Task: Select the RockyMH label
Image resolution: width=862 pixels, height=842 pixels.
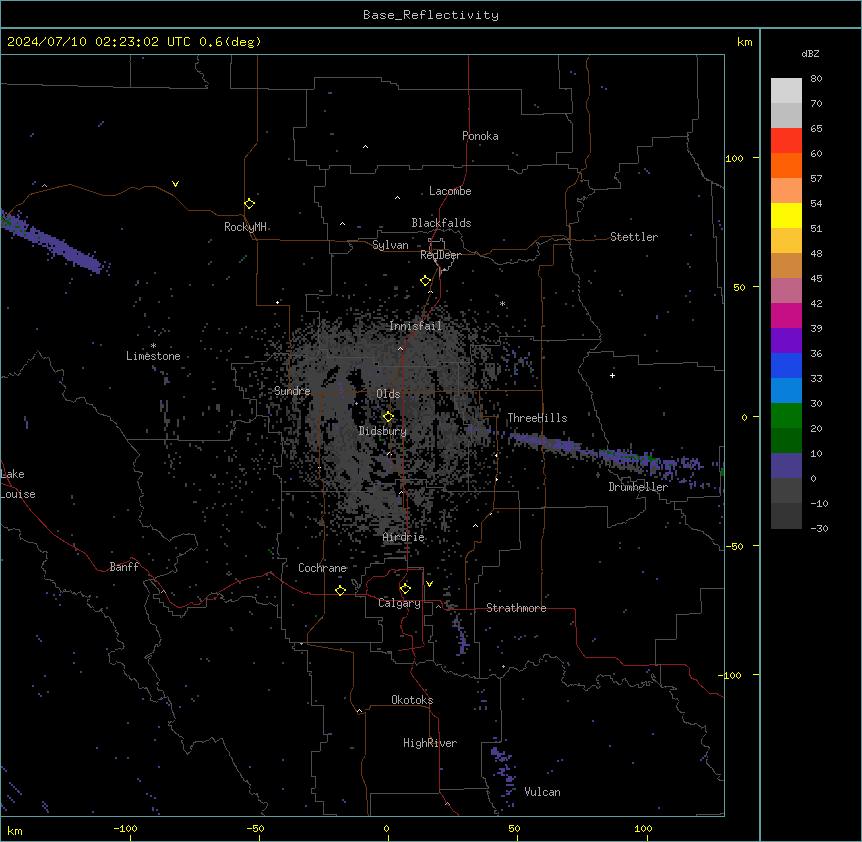Action: click(x=245, y=226)
